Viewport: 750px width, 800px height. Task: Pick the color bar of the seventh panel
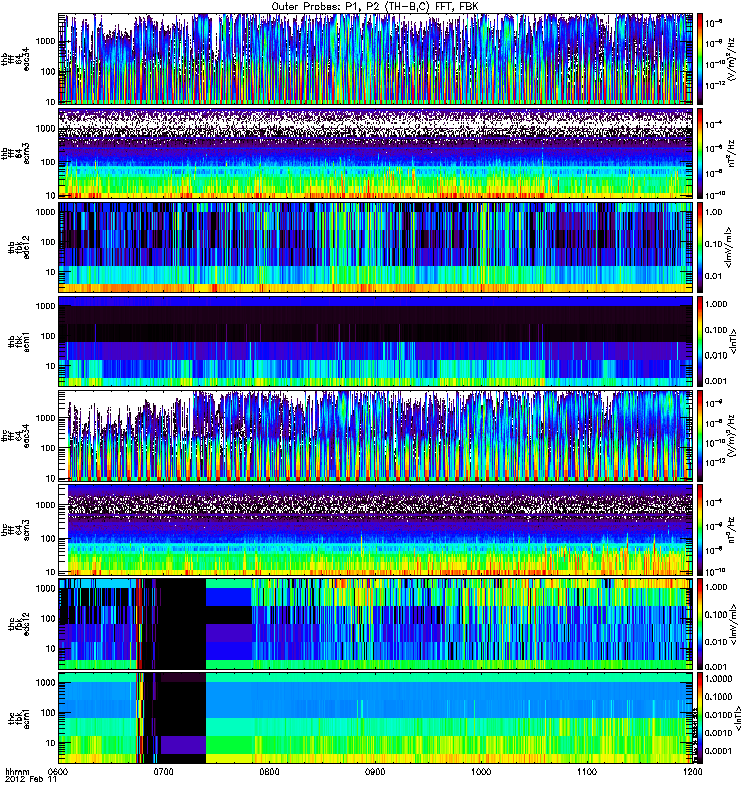tap(700, 622)
